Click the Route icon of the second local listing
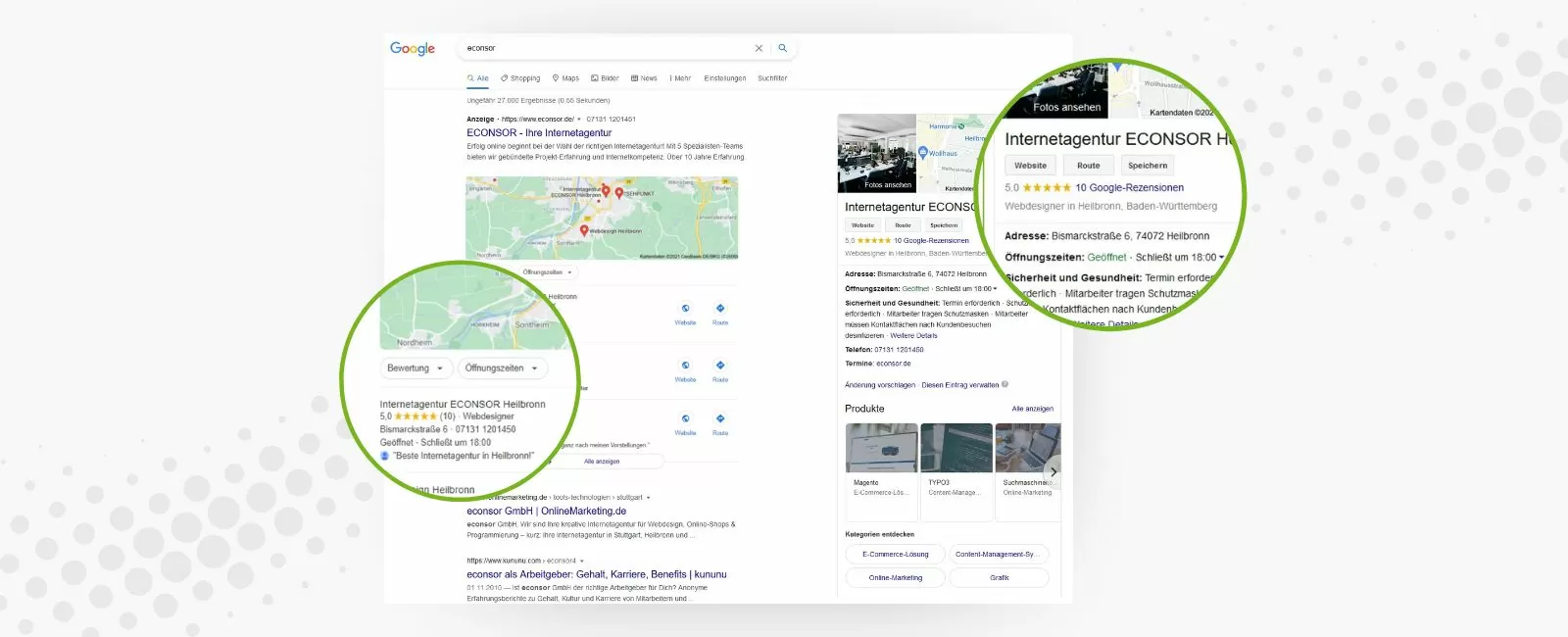The image size is (1568, 637). [720, 366]
